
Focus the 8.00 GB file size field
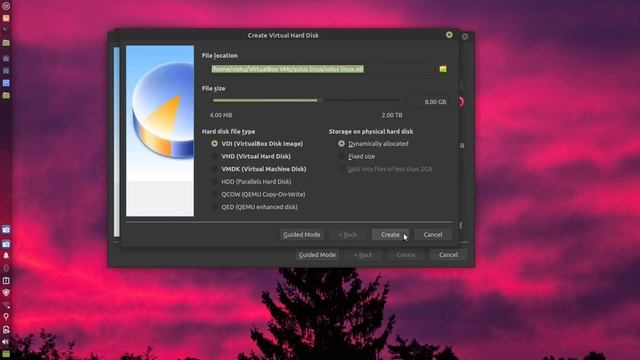tap(427, 102)
